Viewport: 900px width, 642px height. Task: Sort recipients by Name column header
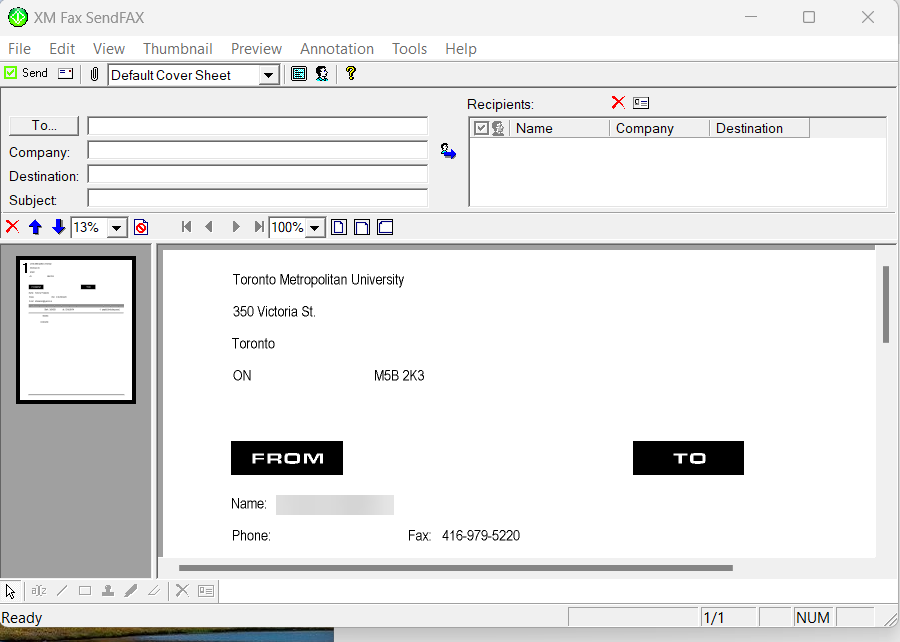[x=559, y=129]
